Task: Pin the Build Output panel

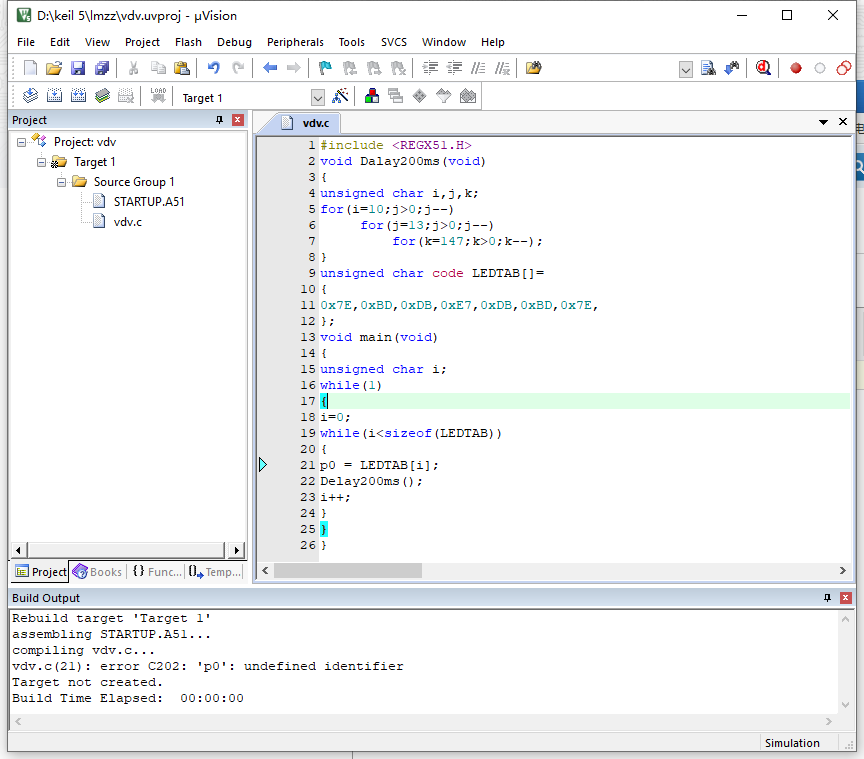Action: tap(827, 597)
